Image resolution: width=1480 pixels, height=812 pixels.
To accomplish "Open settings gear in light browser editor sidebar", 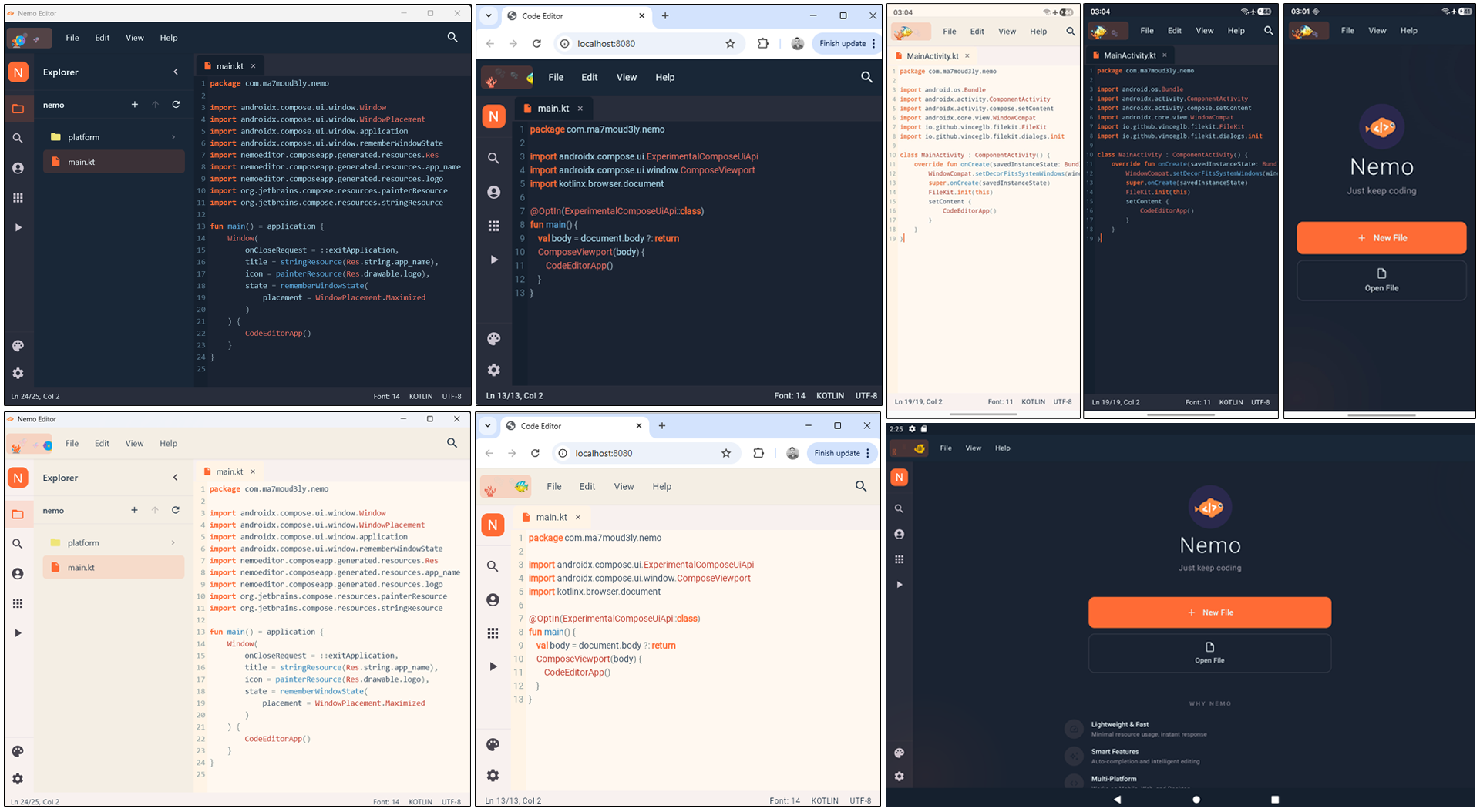I will pos(493,775).
